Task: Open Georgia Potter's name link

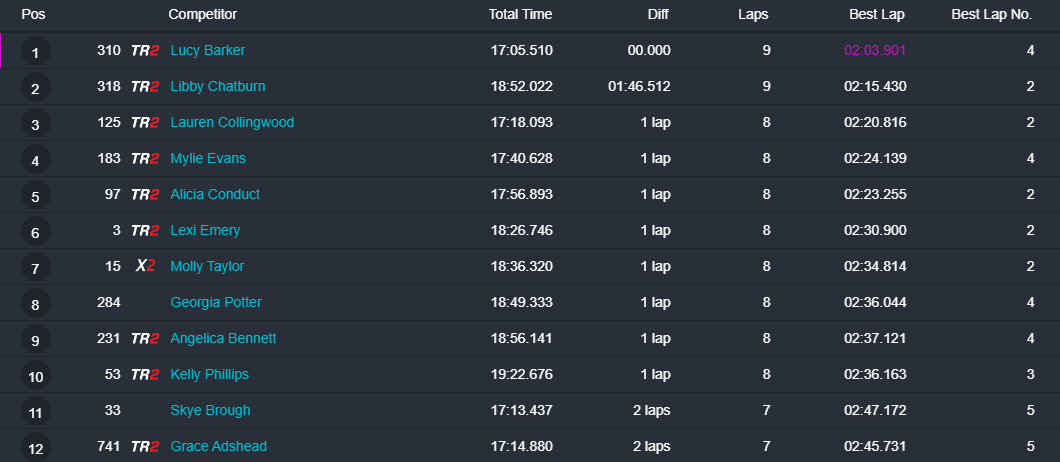Action: [216, 303]
